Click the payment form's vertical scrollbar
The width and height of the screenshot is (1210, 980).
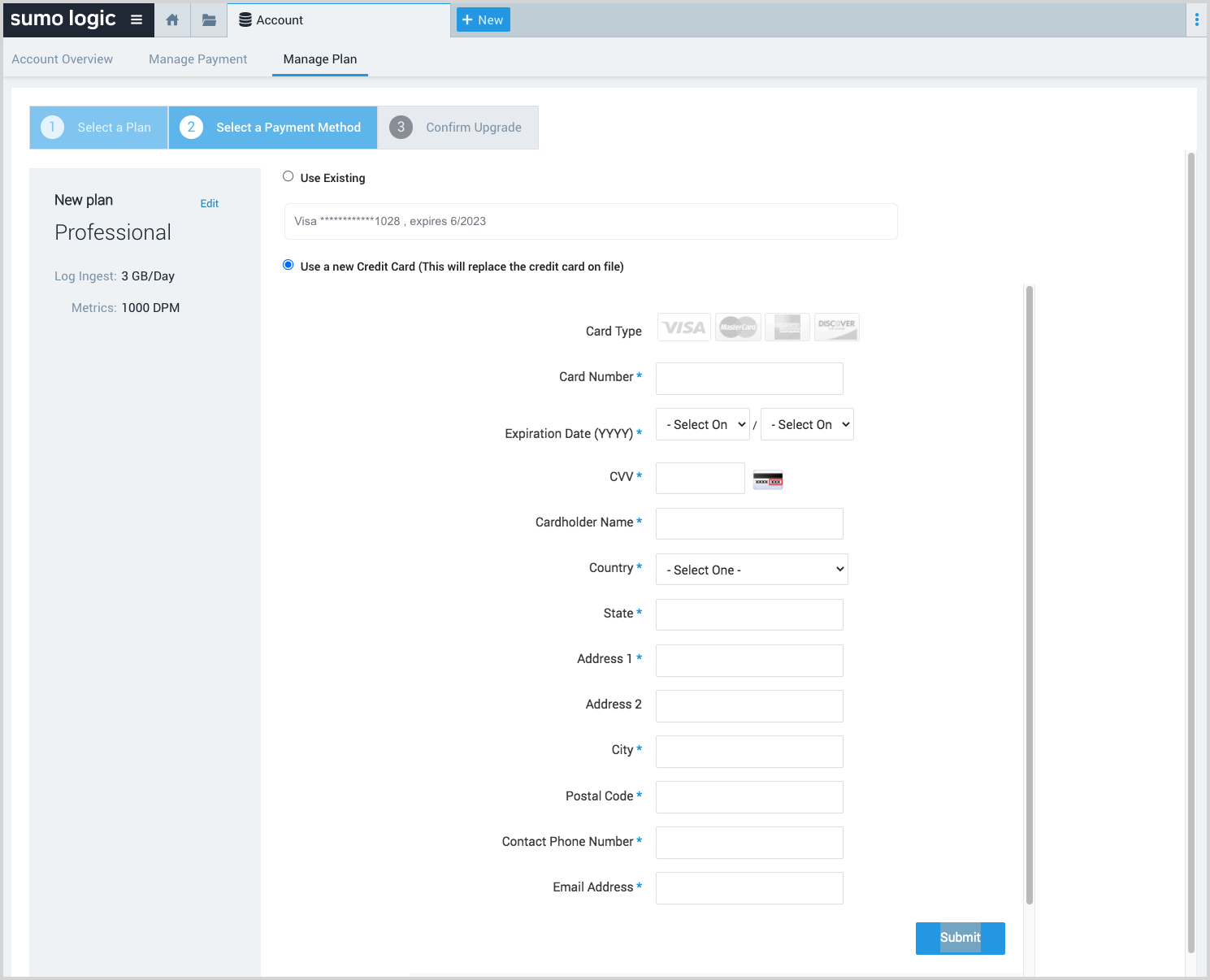coord(1029,593)
